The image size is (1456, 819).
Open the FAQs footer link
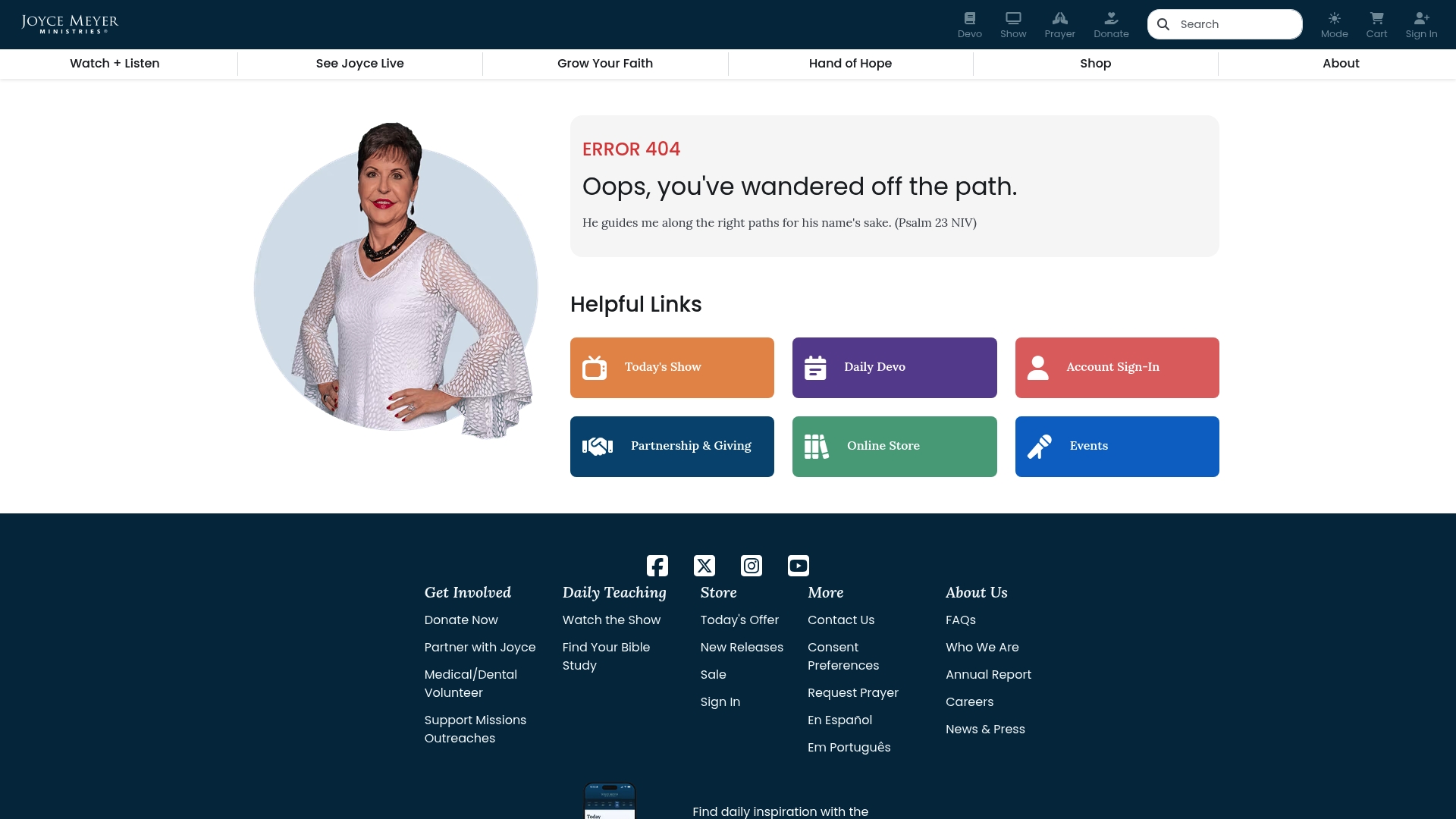point(961,620)
